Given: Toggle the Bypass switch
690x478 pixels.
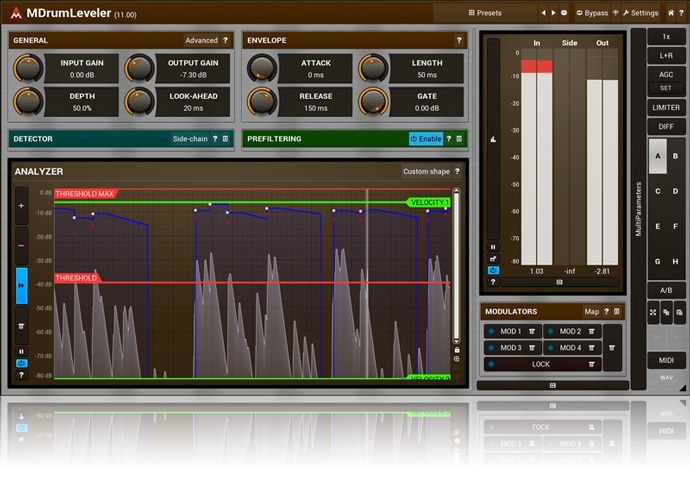Looking at the screenshot, I should pyautogui.click(x=591, y=13).
